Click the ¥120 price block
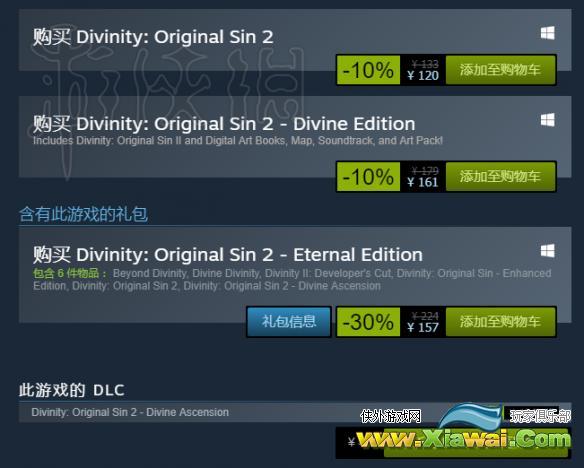 tap(423, 70)
